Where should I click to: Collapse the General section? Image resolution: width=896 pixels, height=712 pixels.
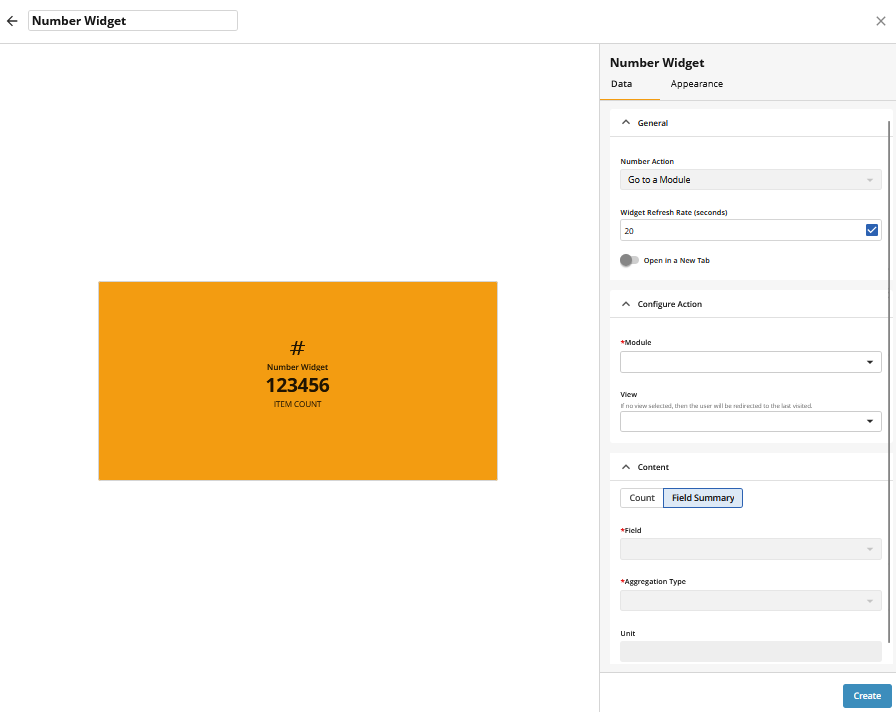coord(626,123)
